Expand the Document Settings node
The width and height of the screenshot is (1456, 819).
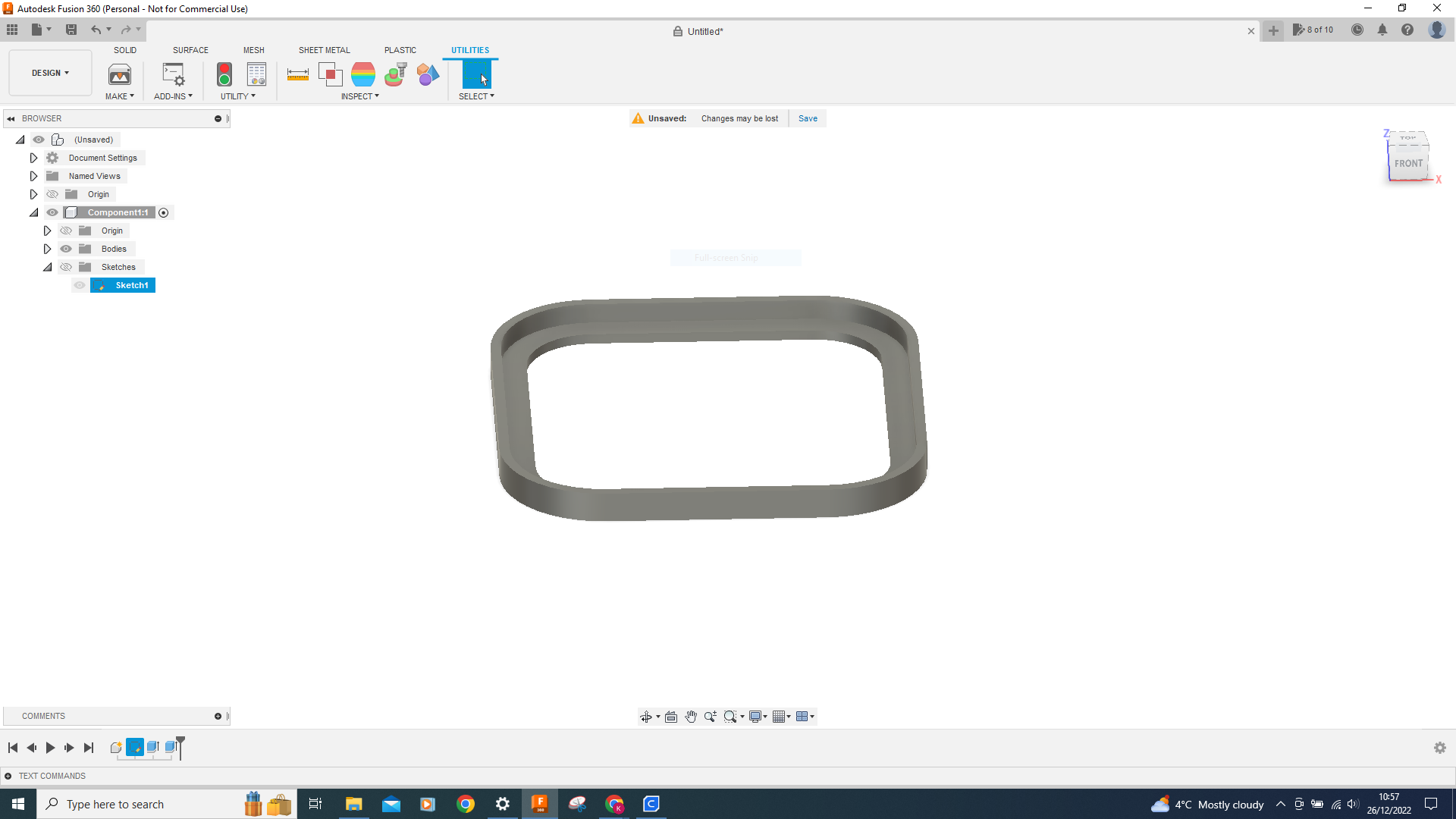tap(33, 158)
